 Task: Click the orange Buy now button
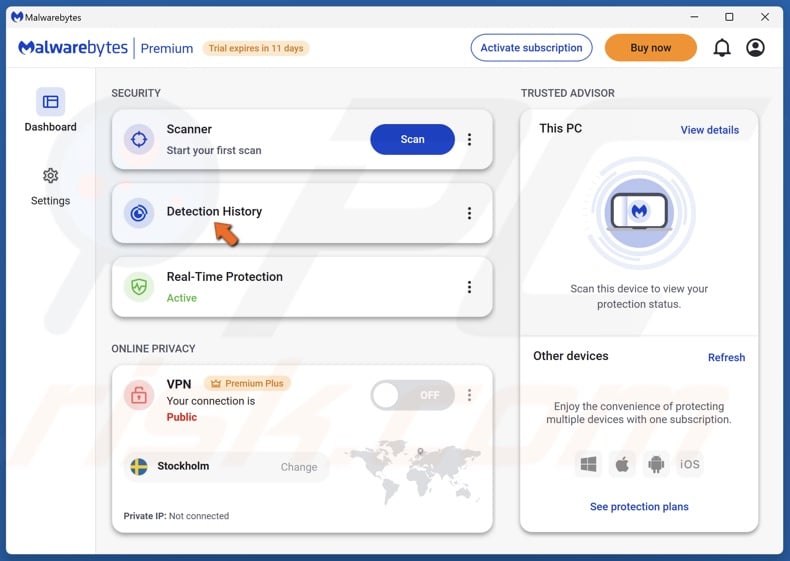click(650, 48)
